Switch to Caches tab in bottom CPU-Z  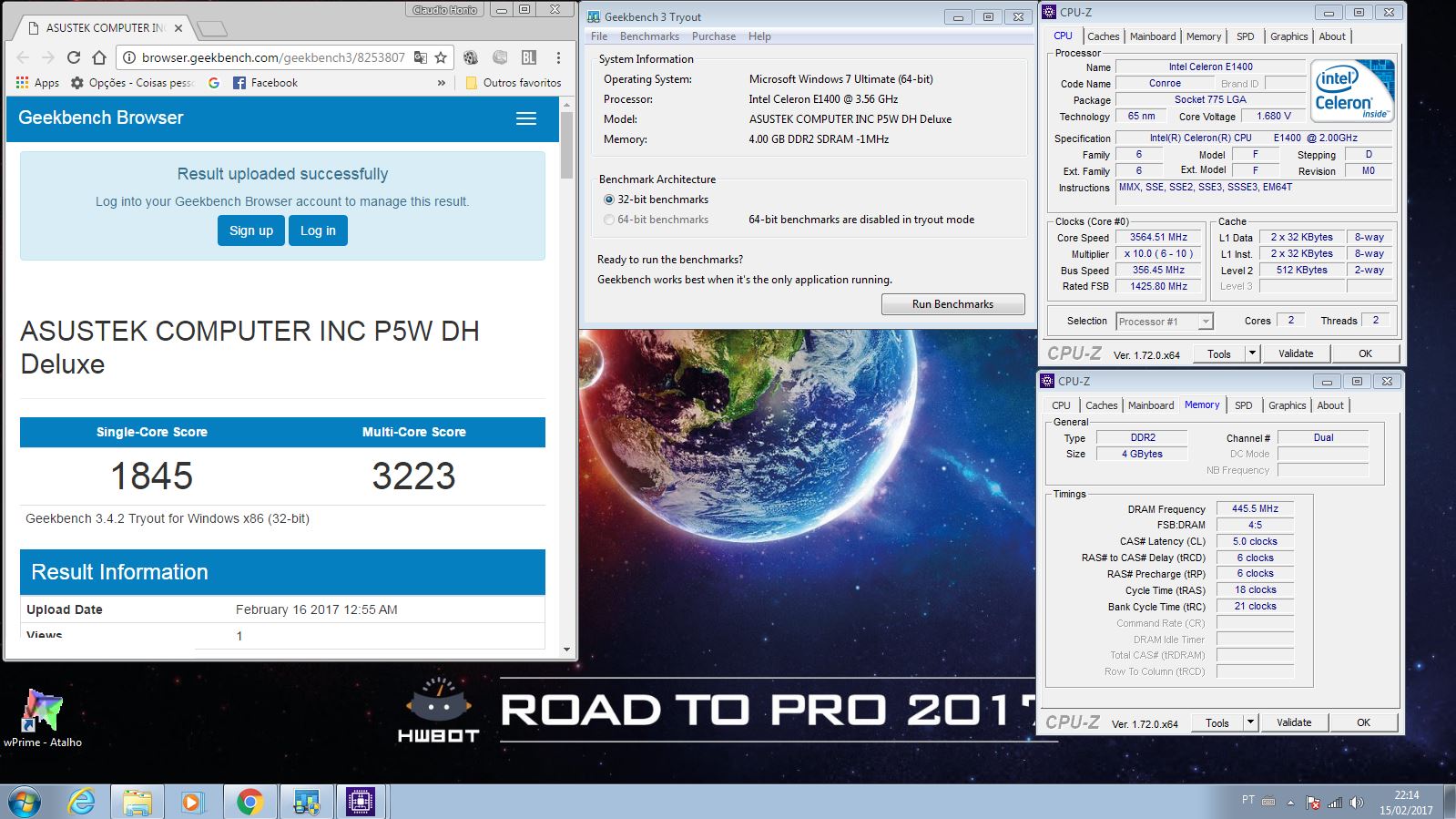(x=1102, y=405)
